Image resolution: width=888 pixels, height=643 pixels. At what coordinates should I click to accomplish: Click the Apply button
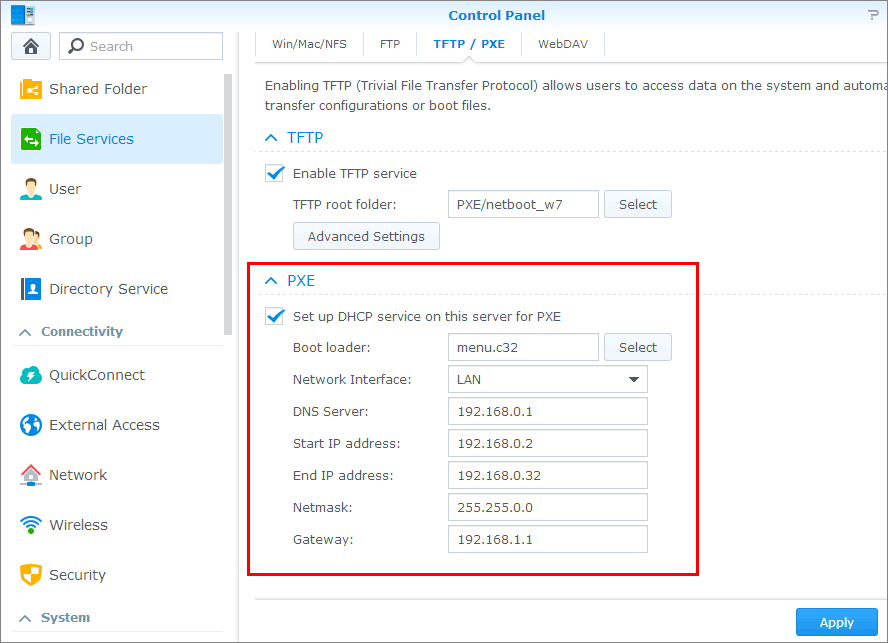(x=836, y=622)
